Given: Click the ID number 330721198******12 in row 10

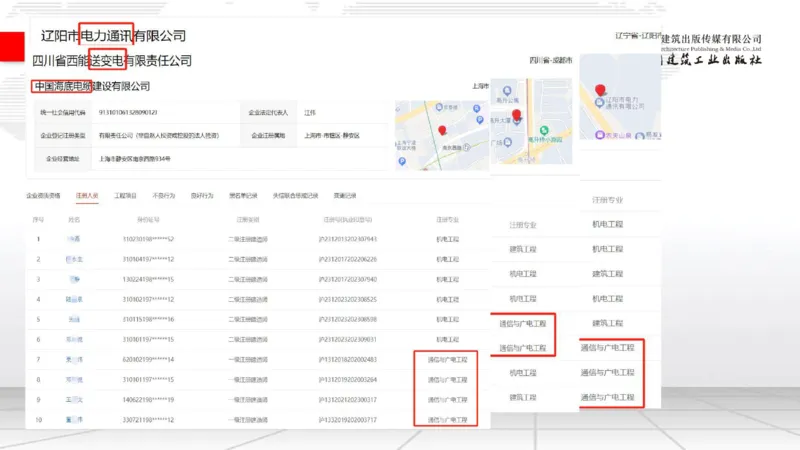Looking at the screenshot, I should coord(148,420).
